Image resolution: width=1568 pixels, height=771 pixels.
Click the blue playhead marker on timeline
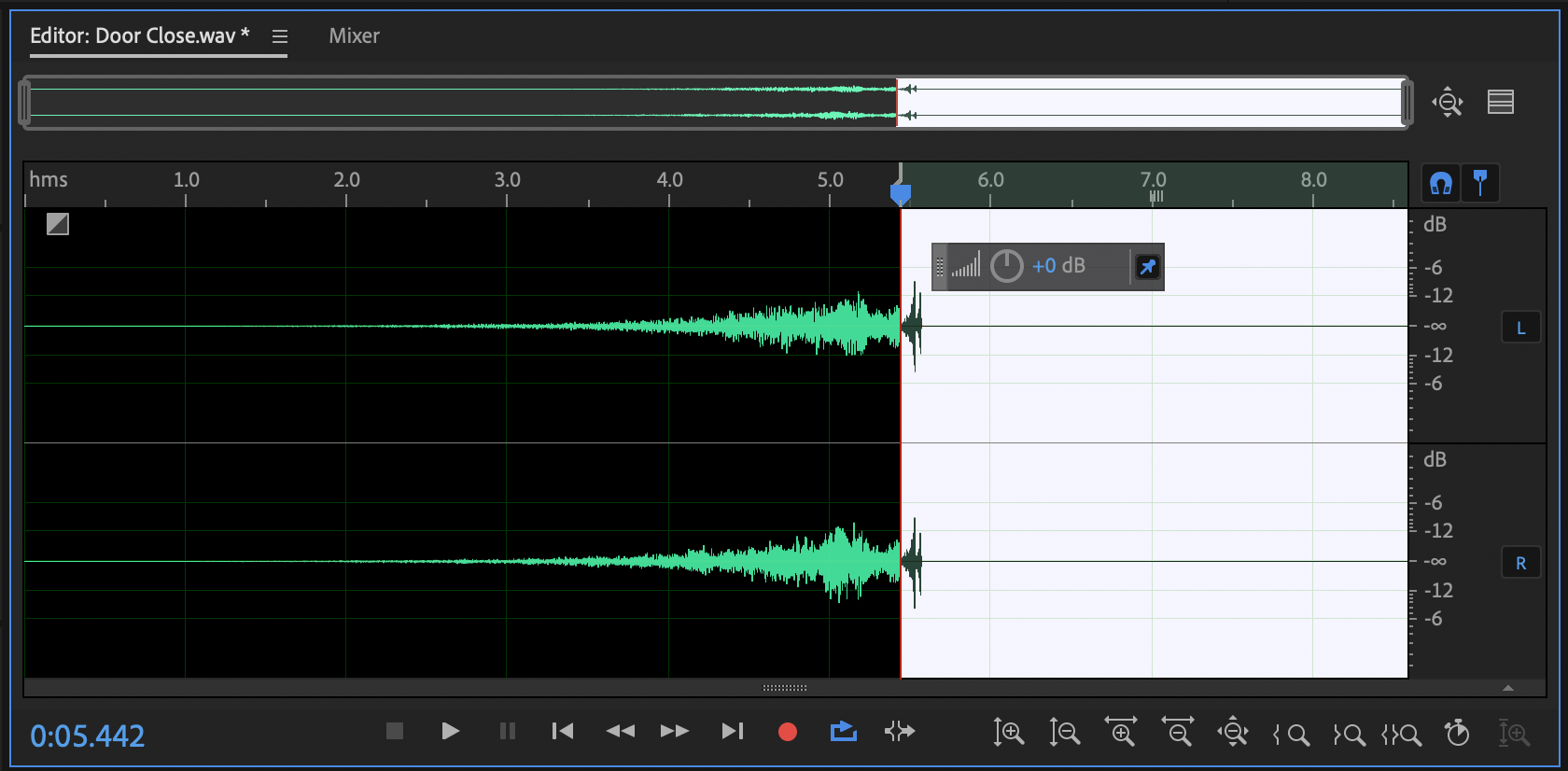[900, 193]
